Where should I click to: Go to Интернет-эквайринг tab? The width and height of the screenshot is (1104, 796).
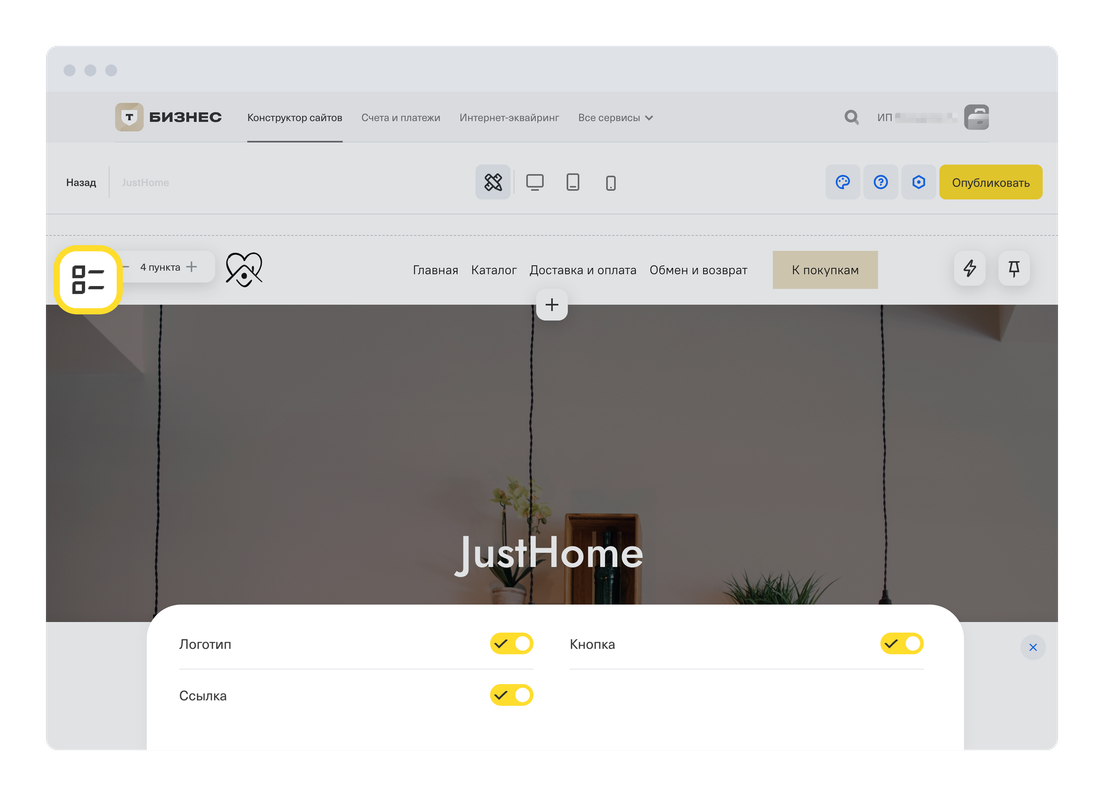point(509,118)
